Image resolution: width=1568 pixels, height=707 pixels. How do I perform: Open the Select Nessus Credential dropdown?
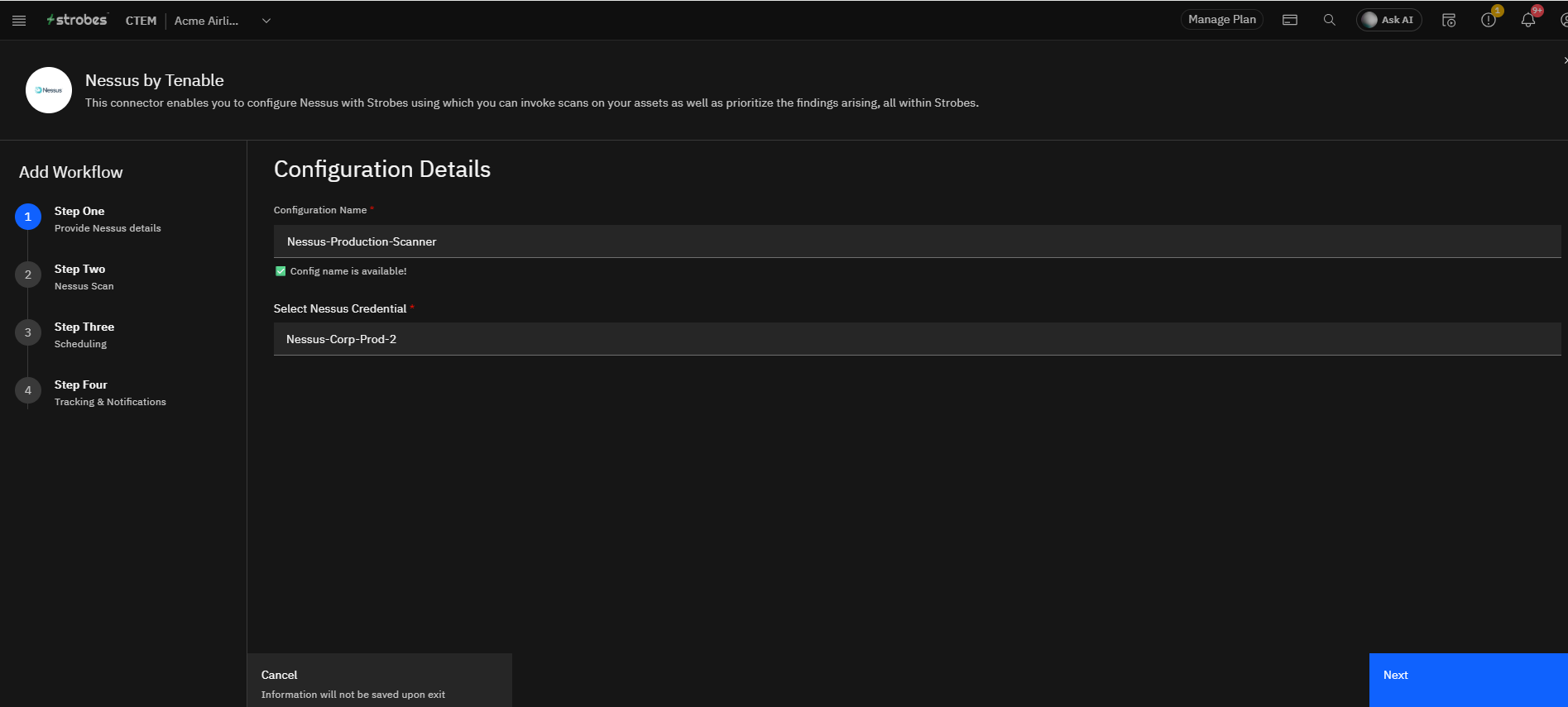(x=917, y=339)
